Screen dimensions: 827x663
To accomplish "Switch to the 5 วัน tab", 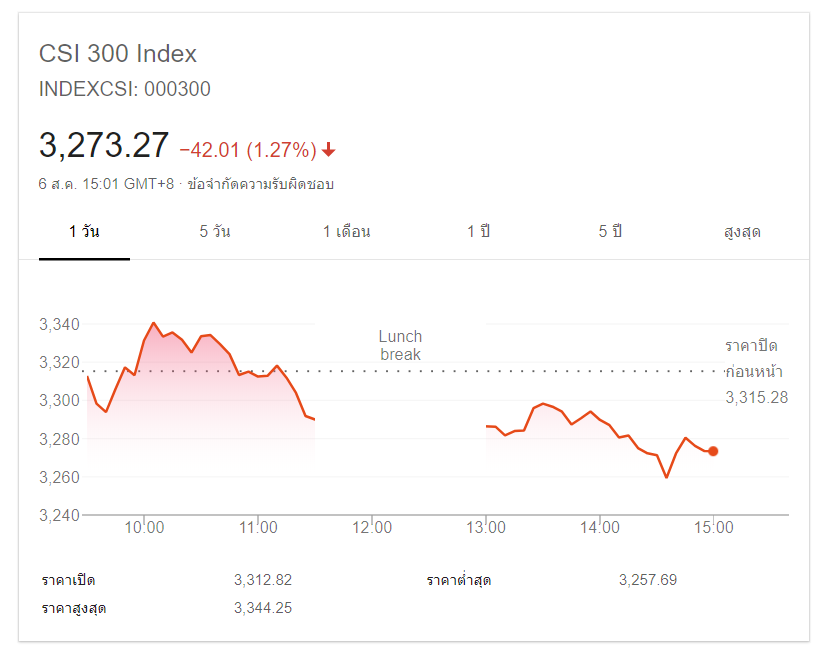I will (215, 232).
